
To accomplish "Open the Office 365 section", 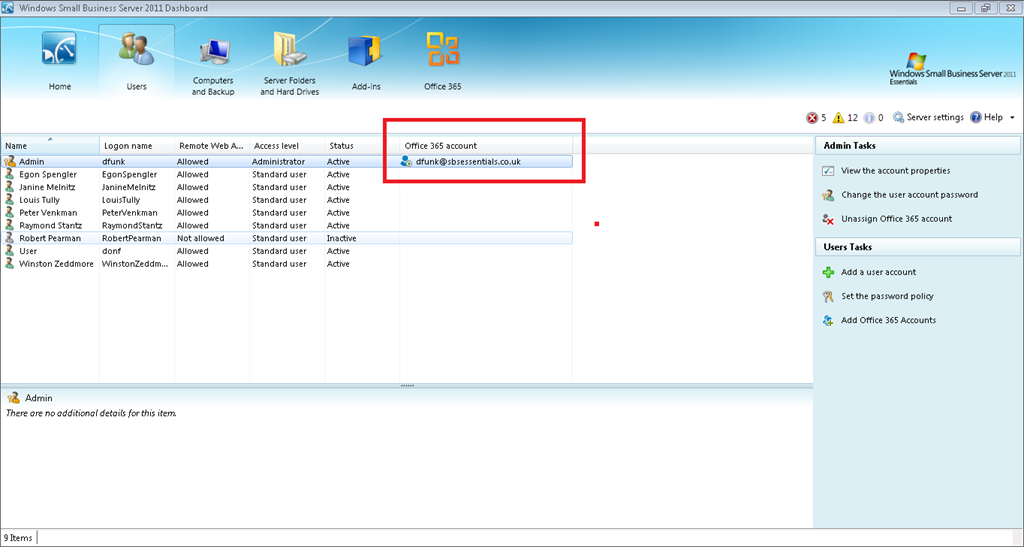I will [442, 62].
